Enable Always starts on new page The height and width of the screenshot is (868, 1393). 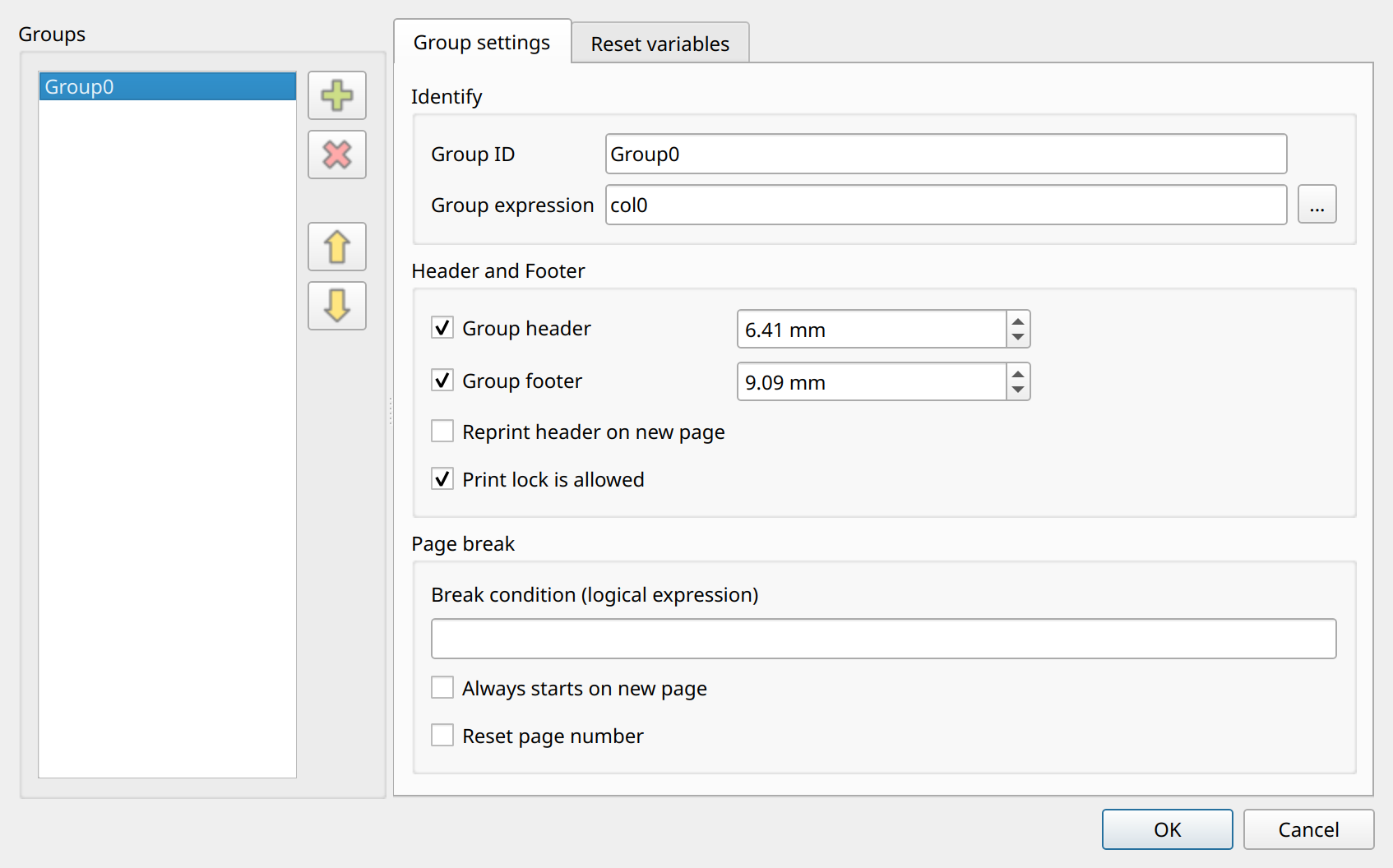[x=442, y=687]
